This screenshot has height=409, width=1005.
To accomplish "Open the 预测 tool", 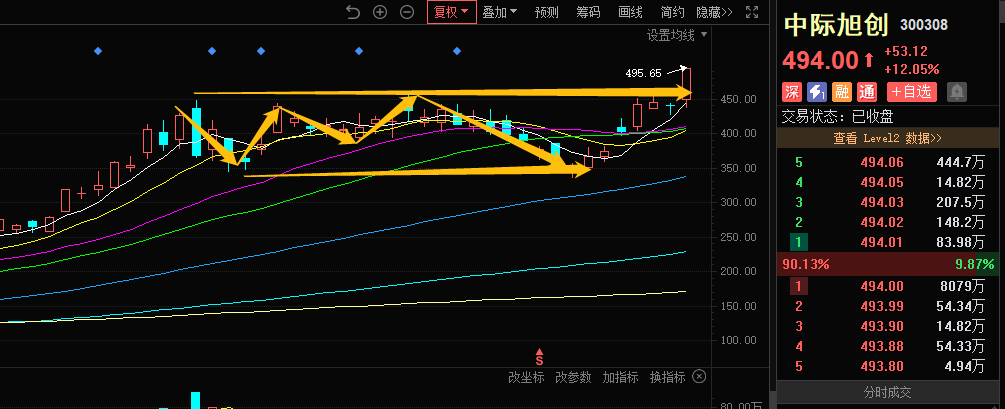I will 547,12.
